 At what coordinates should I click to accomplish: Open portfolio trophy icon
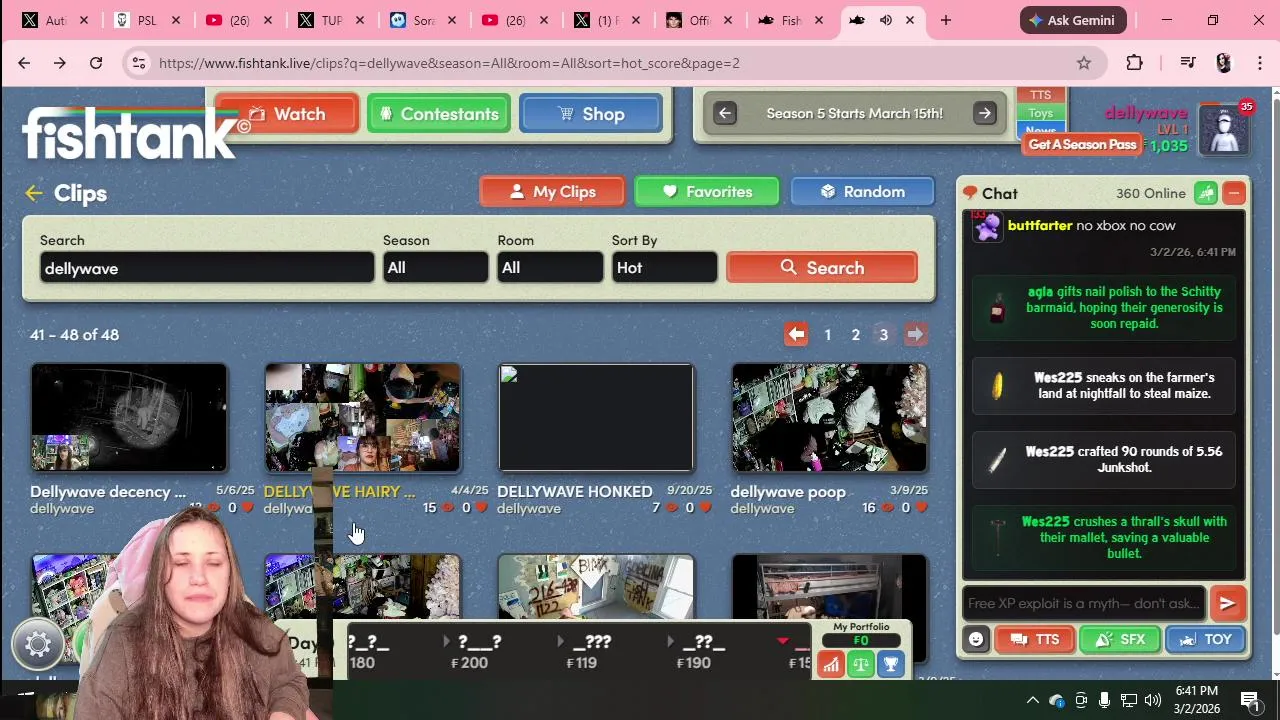tap(891, 664)
